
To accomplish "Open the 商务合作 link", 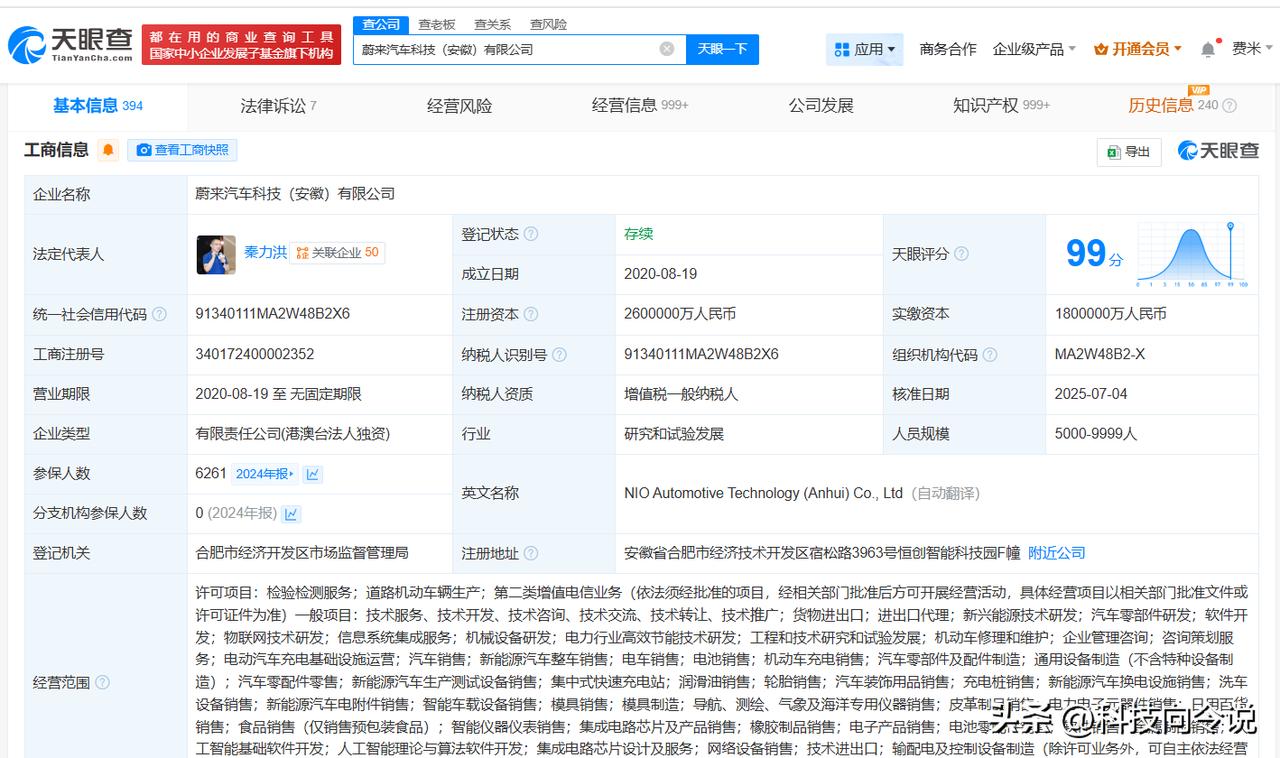I will tap(948, 49).
